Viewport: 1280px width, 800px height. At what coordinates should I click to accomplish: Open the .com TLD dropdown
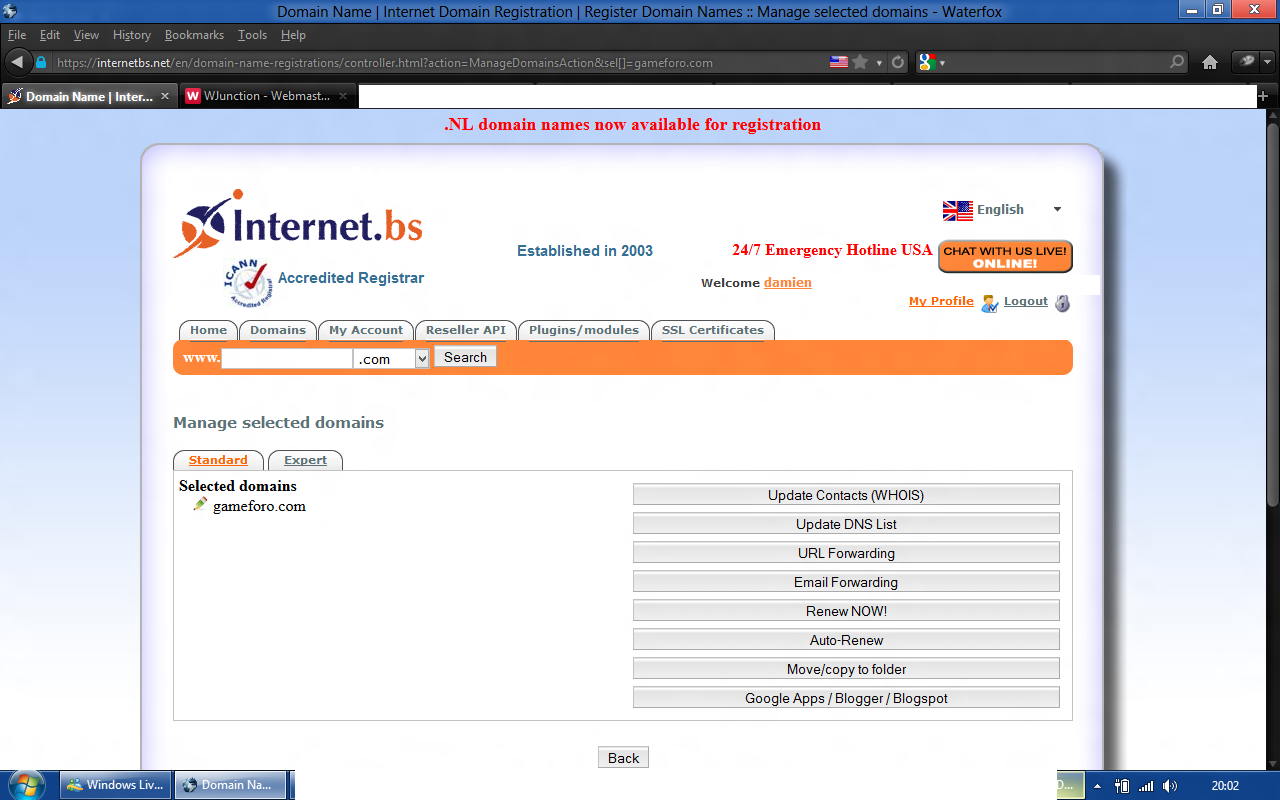[x=391, y=358]
